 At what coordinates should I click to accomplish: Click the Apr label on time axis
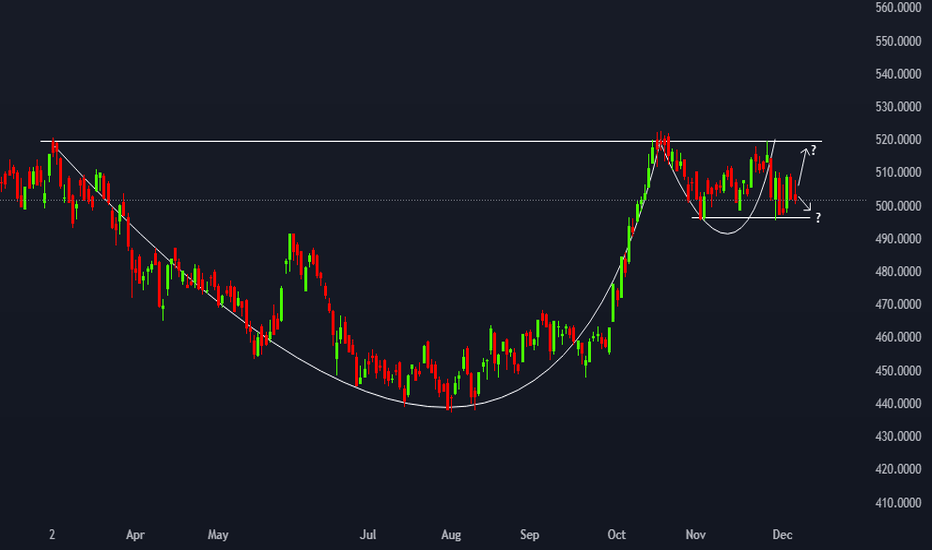tap(135, 535)
